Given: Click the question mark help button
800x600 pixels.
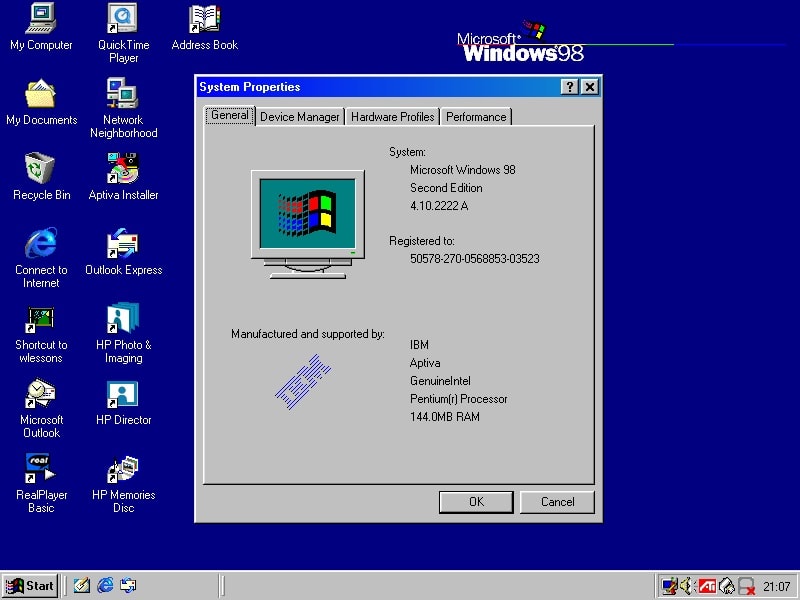Looking at the screenshot, I should 569,87.
